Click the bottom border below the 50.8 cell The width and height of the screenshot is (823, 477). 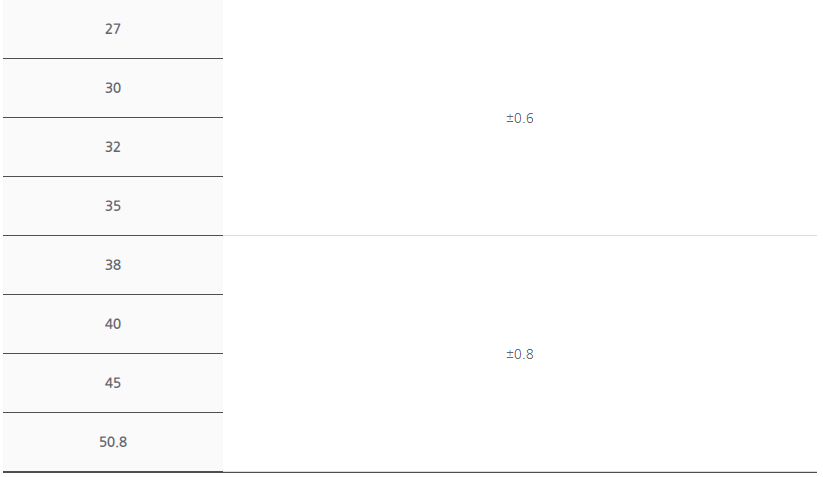(x=113, y=472)
